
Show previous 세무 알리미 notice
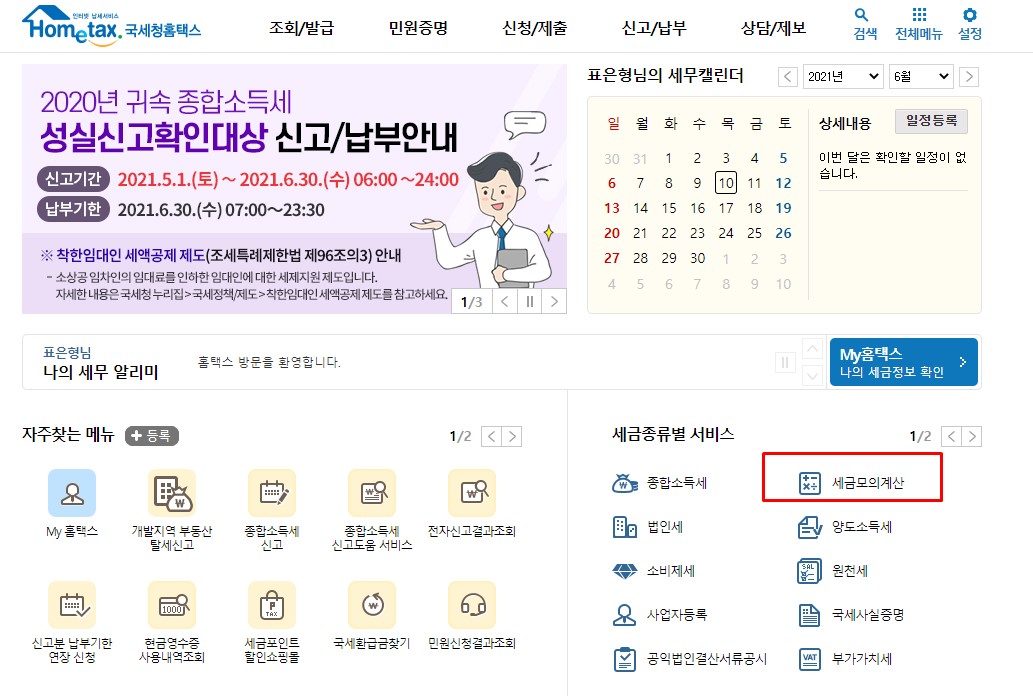pos(812,349)
